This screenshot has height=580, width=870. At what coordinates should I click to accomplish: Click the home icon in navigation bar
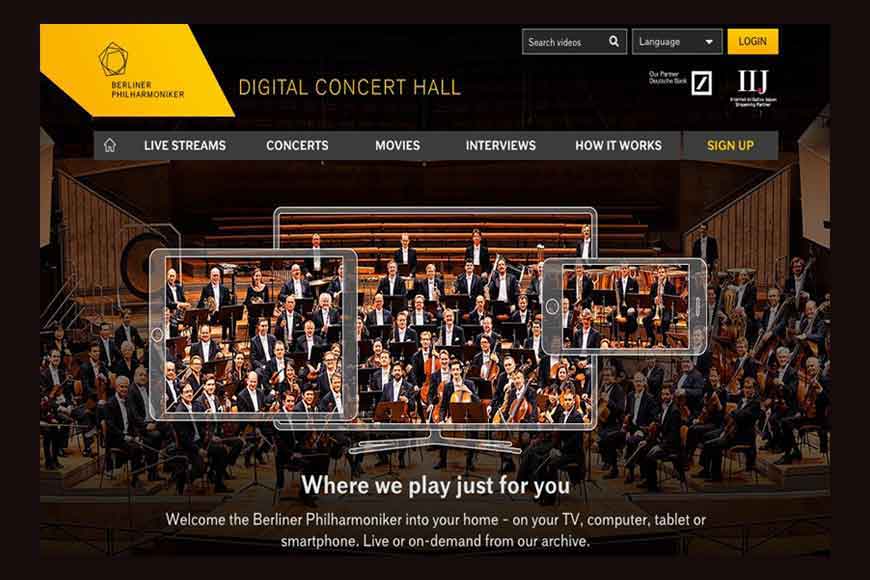110,145
